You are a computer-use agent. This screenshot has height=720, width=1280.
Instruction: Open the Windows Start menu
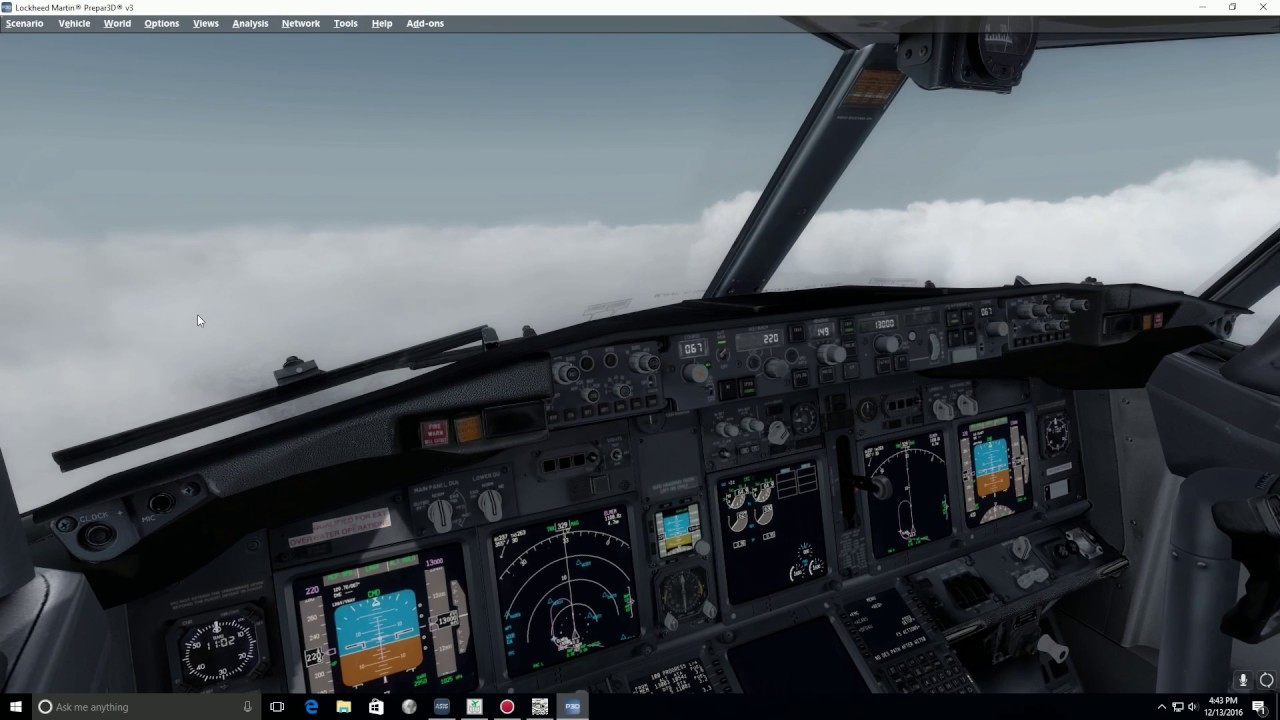coord(16,707)
